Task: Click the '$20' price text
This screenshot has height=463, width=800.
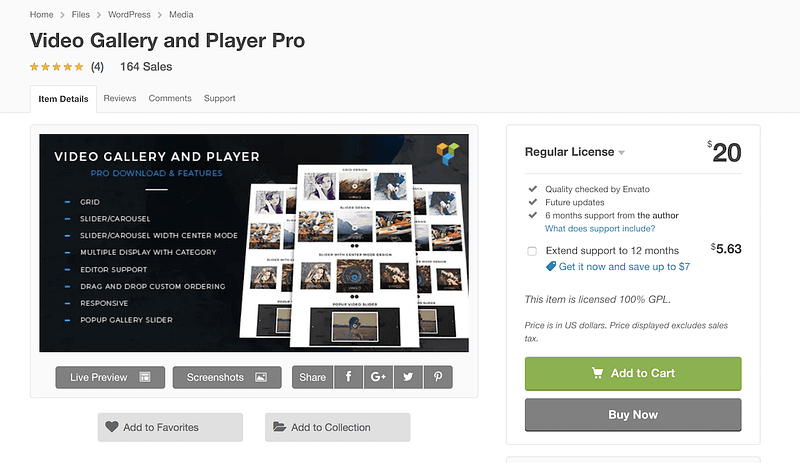Action: click(724, 152)
